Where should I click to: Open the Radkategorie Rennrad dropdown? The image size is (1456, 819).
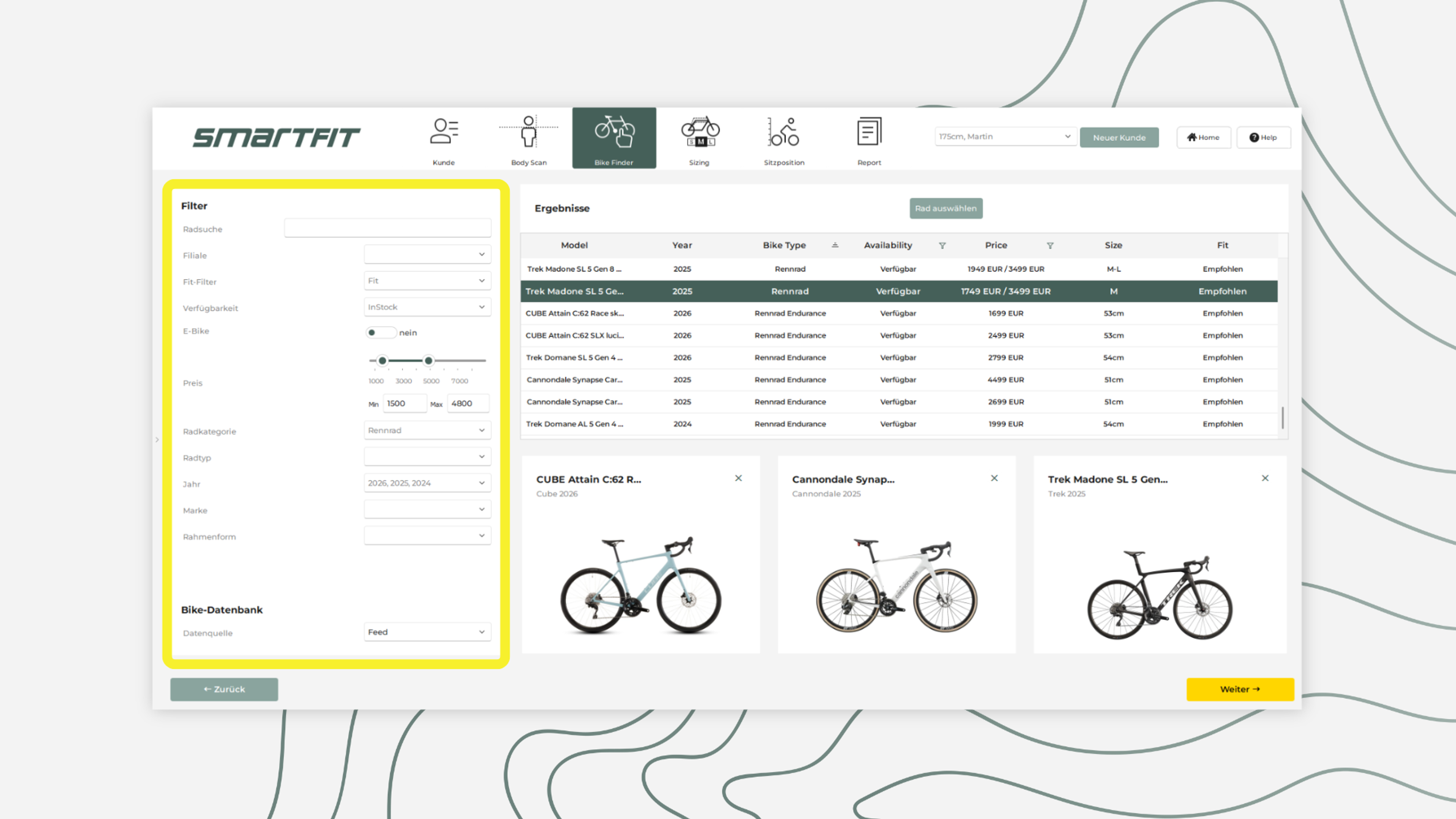[427, 430]
